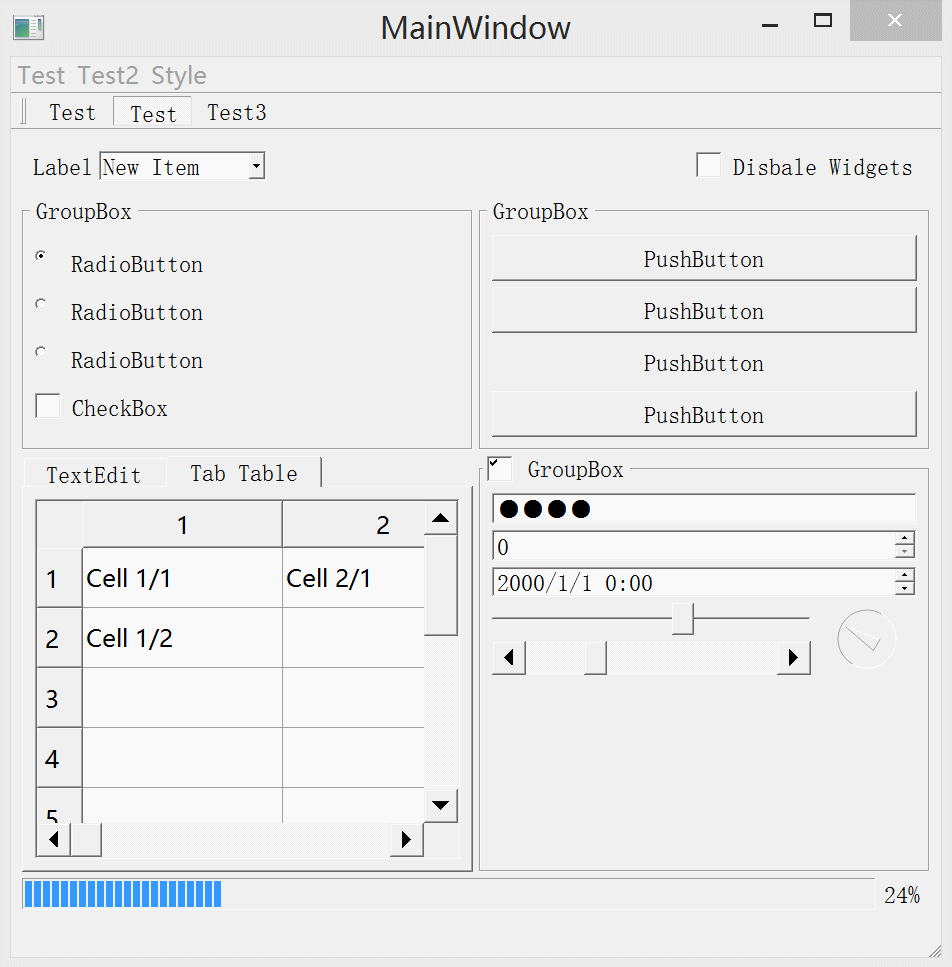Switch to the TextEdit tab
The width and height of the screenshot is (952, 967).
94,474
